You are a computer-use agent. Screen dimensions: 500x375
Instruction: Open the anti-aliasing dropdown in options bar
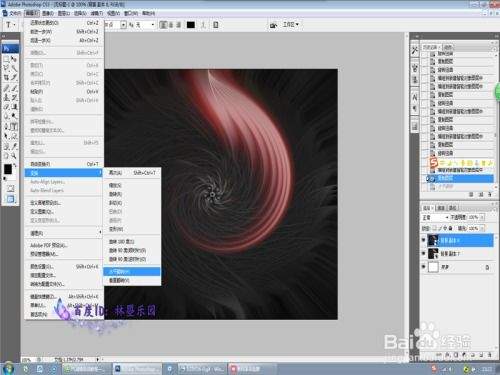click(153, 25)
